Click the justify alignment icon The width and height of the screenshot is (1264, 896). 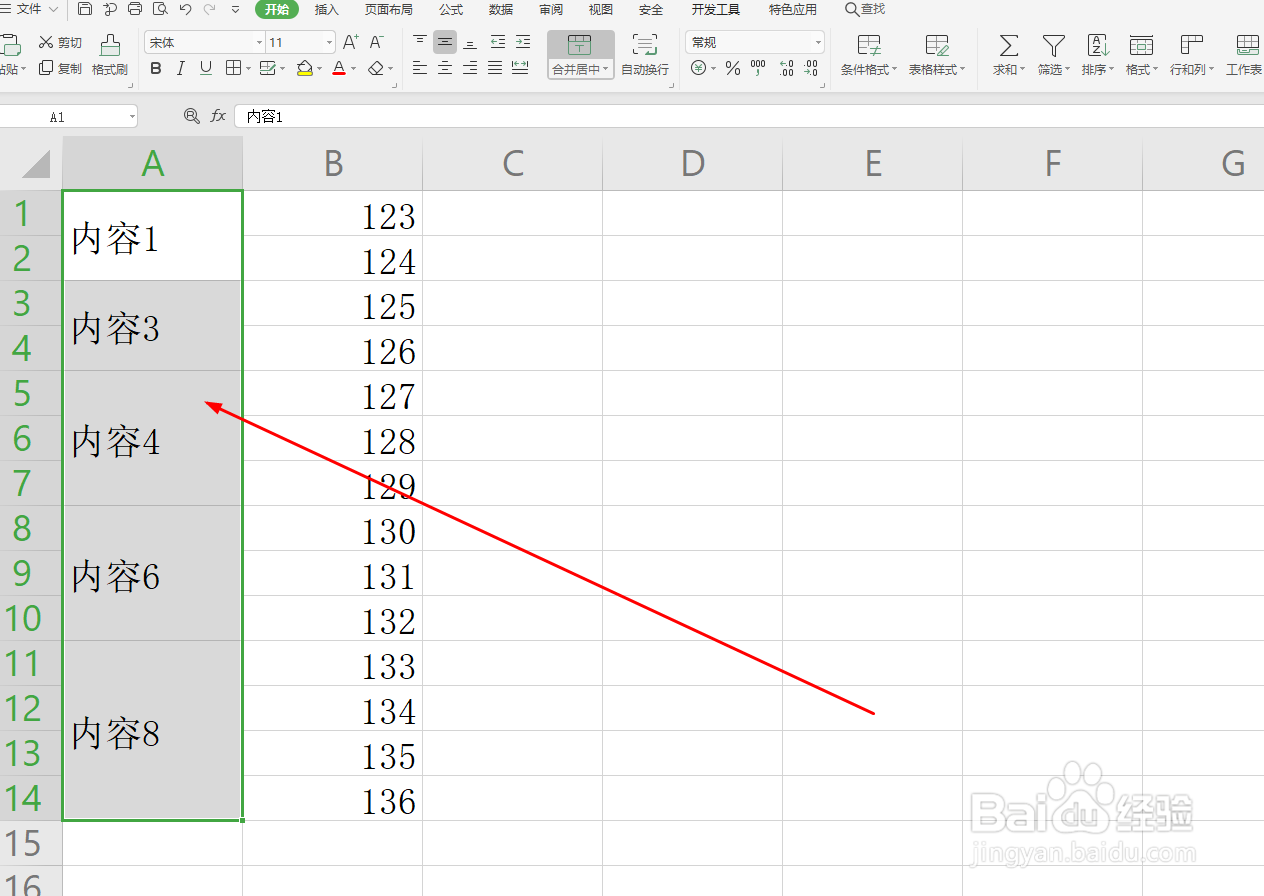[x=495, y=68]
